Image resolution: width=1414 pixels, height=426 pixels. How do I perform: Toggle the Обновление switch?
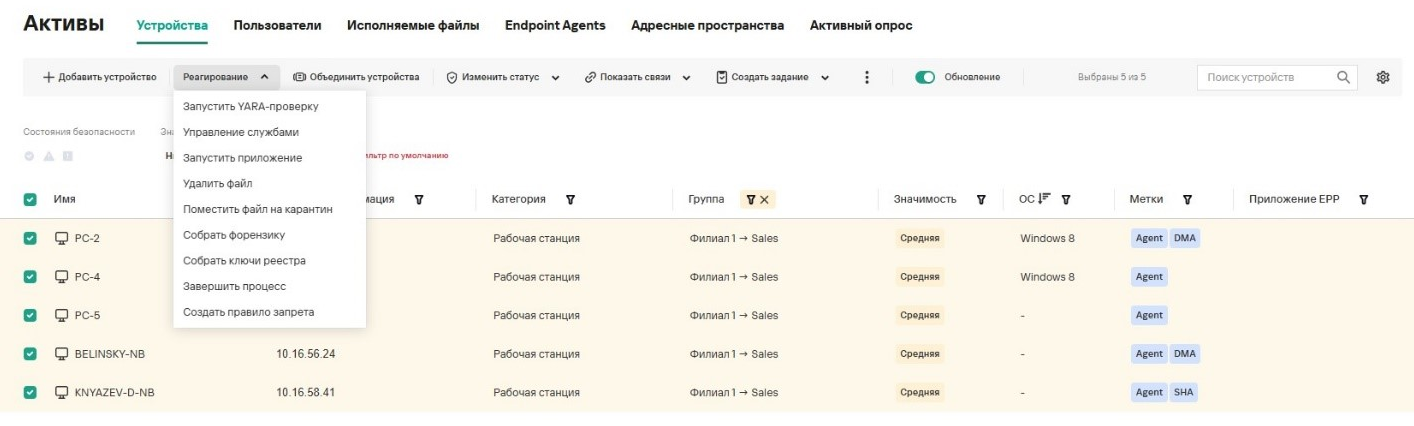(925, 77)
